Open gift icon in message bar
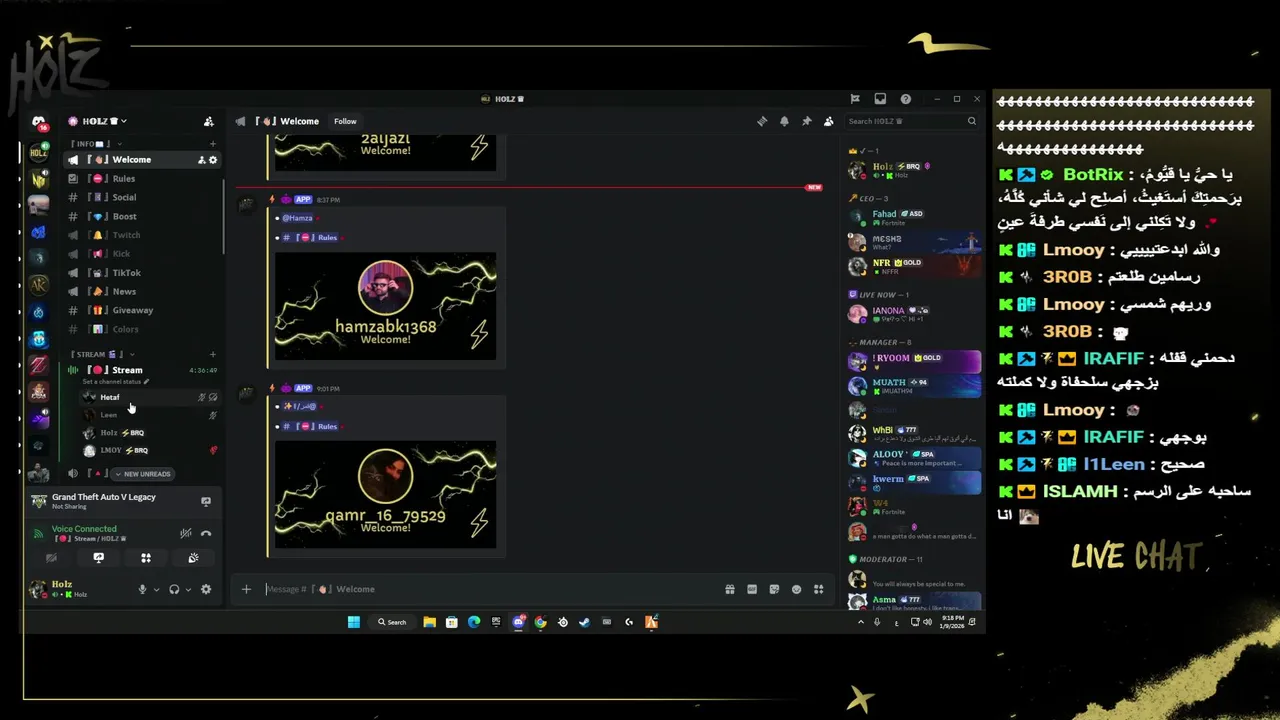Screen dimensions: 1280x720 730,589
